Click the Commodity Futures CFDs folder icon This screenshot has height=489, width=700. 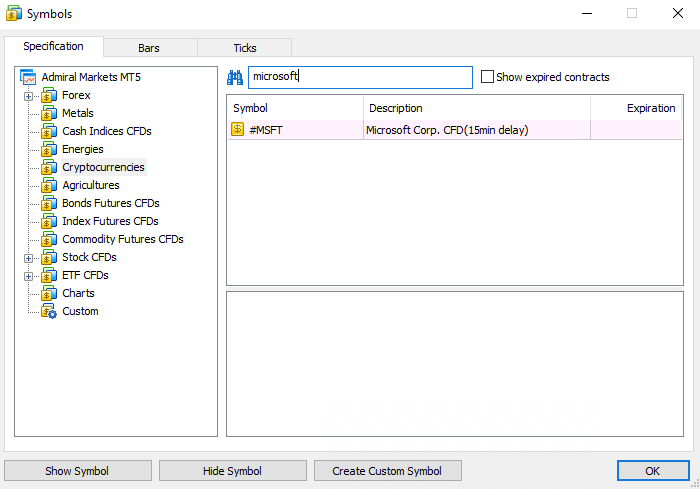pos(49,239)
